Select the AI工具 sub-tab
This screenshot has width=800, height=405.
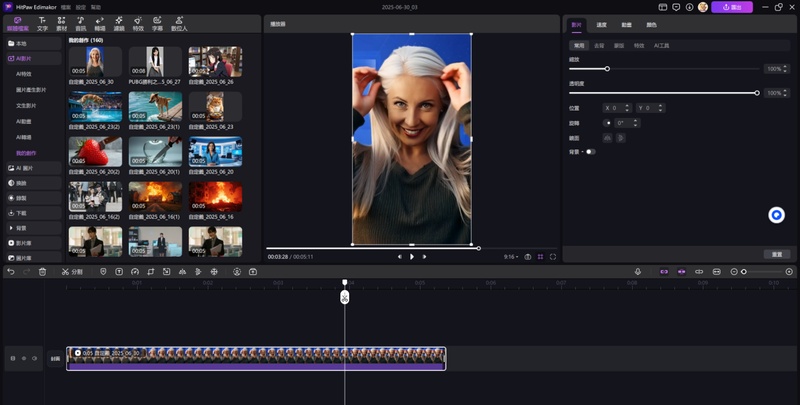[x=662, y=46]
